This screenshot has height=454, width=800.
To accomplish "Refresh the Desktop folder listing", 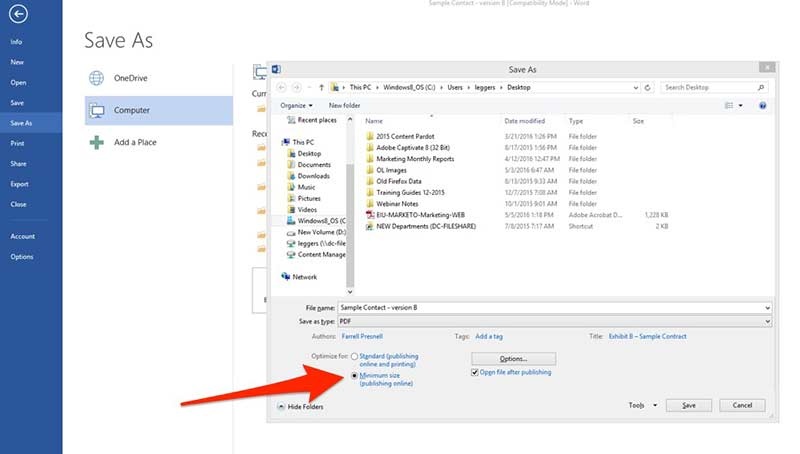I will pos(649,87).
